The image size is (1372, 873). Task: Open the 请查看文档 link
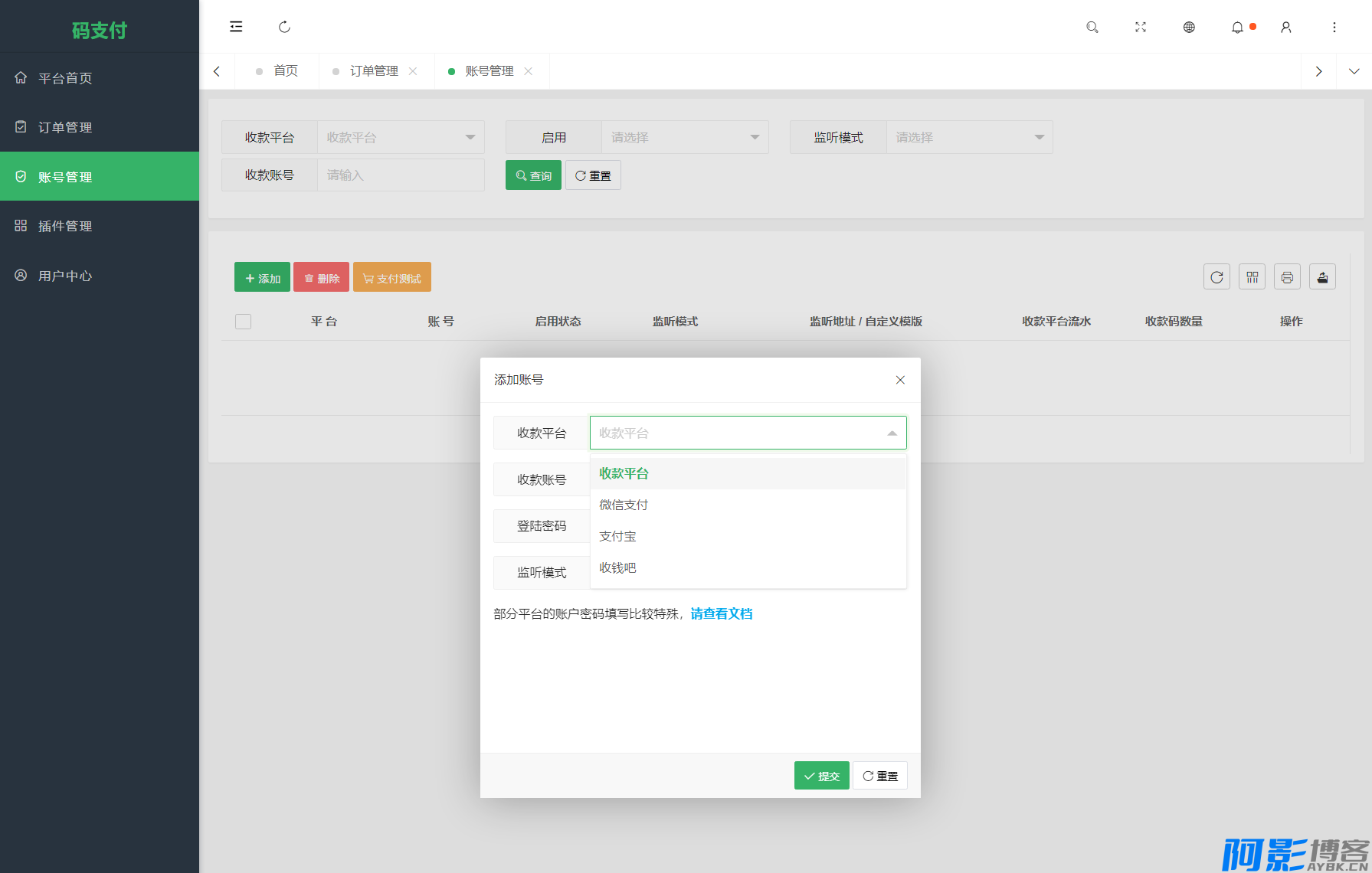[x=722, y=613]
